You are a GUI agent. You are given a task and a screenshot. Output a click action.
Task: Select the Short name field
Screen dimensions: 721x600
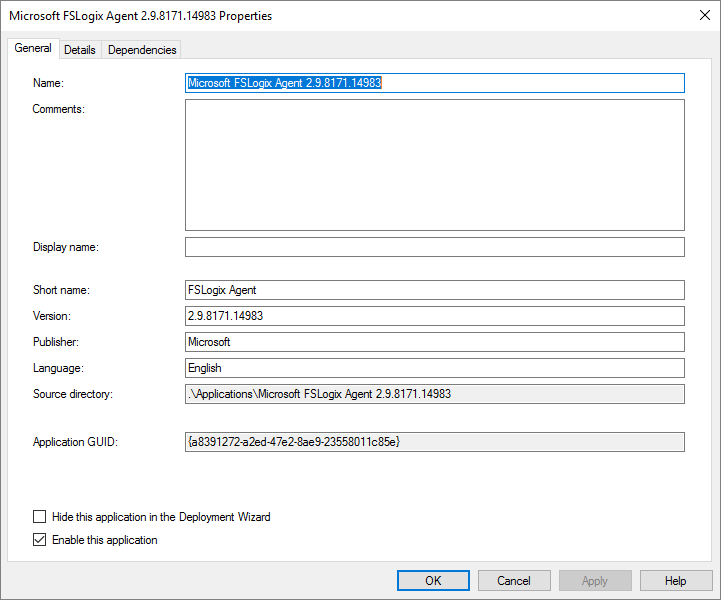434,290
